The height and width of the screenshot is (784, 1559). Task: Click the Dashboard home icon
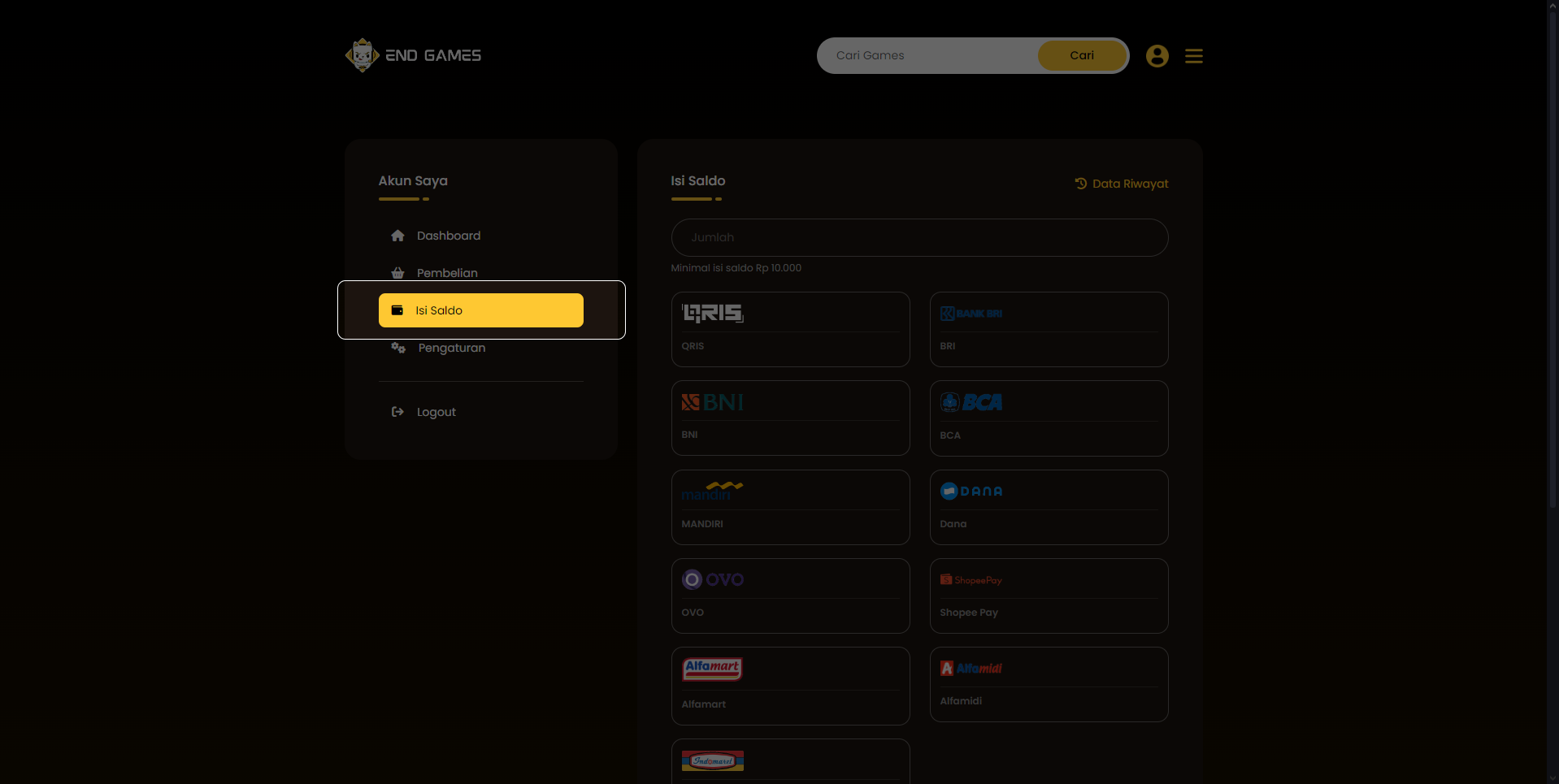point(397,236)
